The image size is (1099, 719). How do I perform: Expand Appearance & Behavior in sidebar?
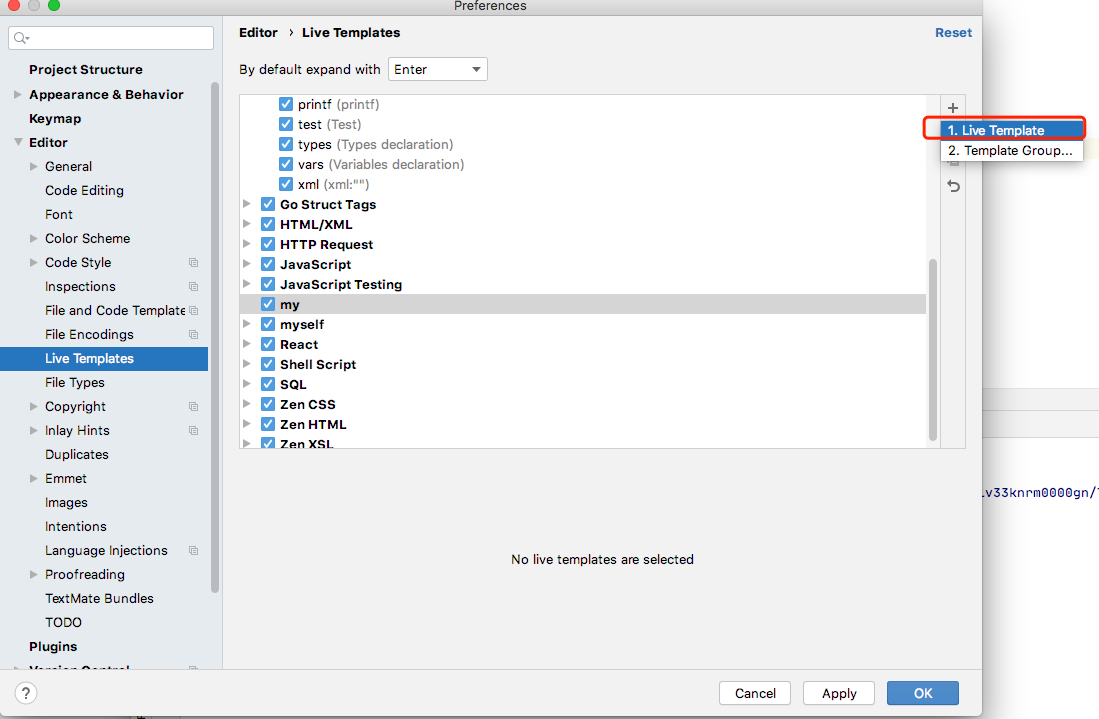tap(18, 94)
